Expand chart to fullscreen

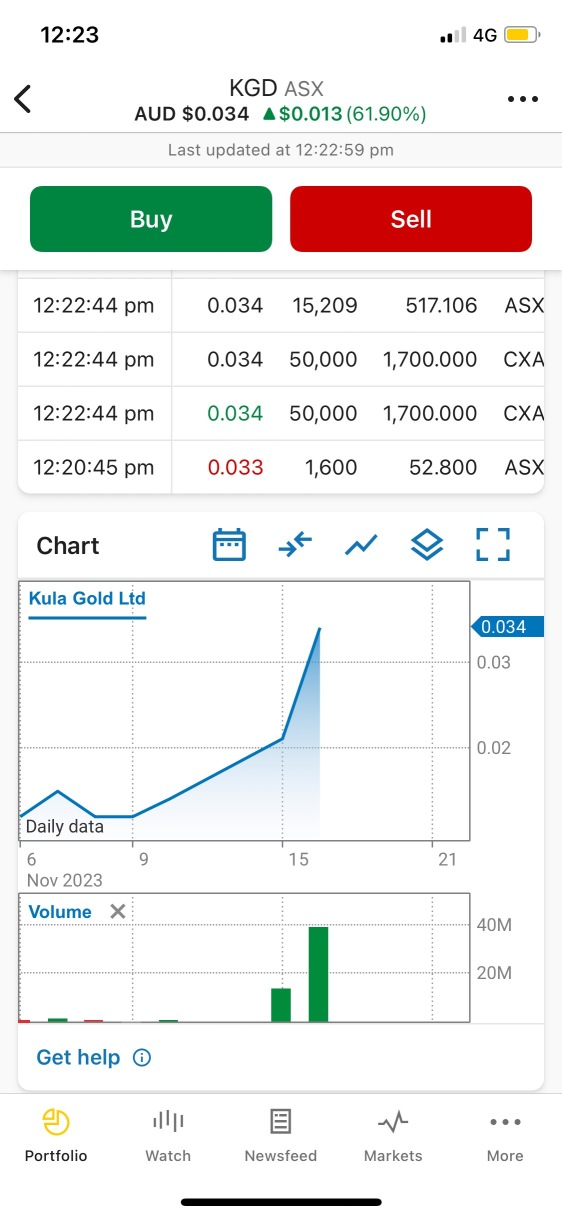point(493,545)
